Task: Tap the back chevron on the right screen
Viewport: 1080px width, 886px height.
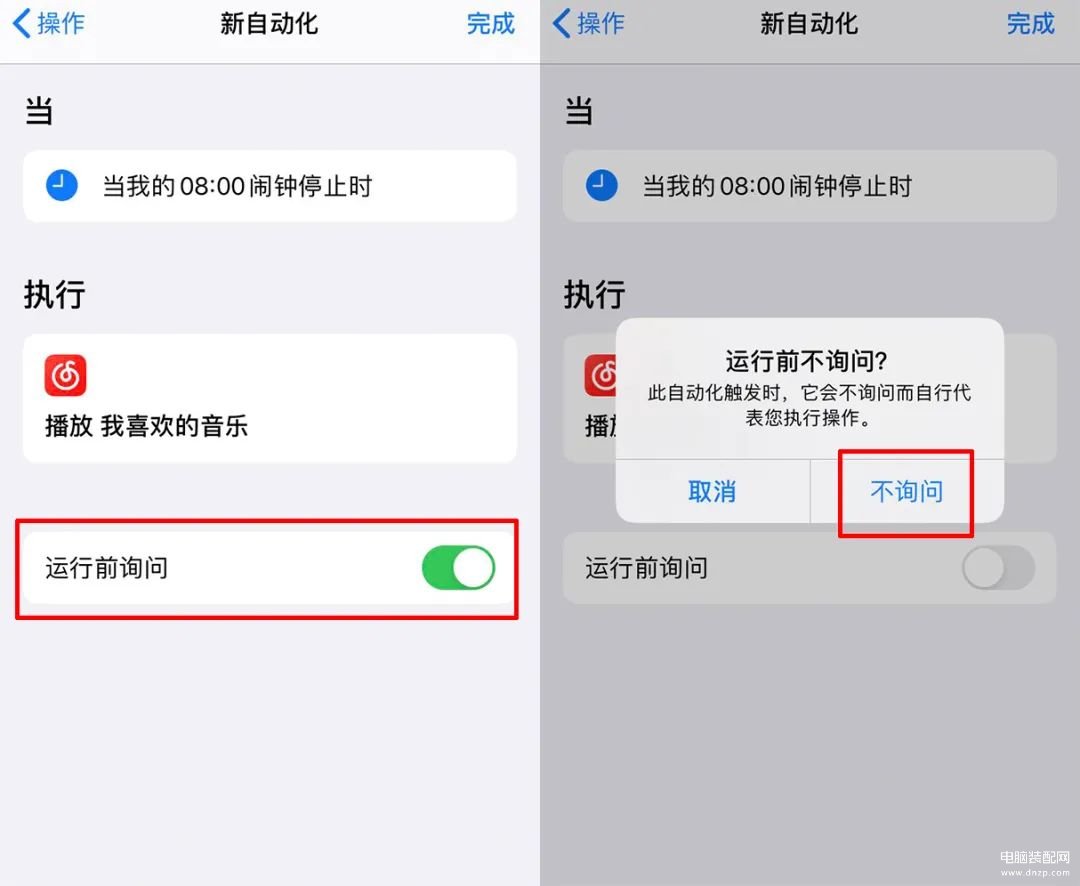Action: click(x=561, y=23)
